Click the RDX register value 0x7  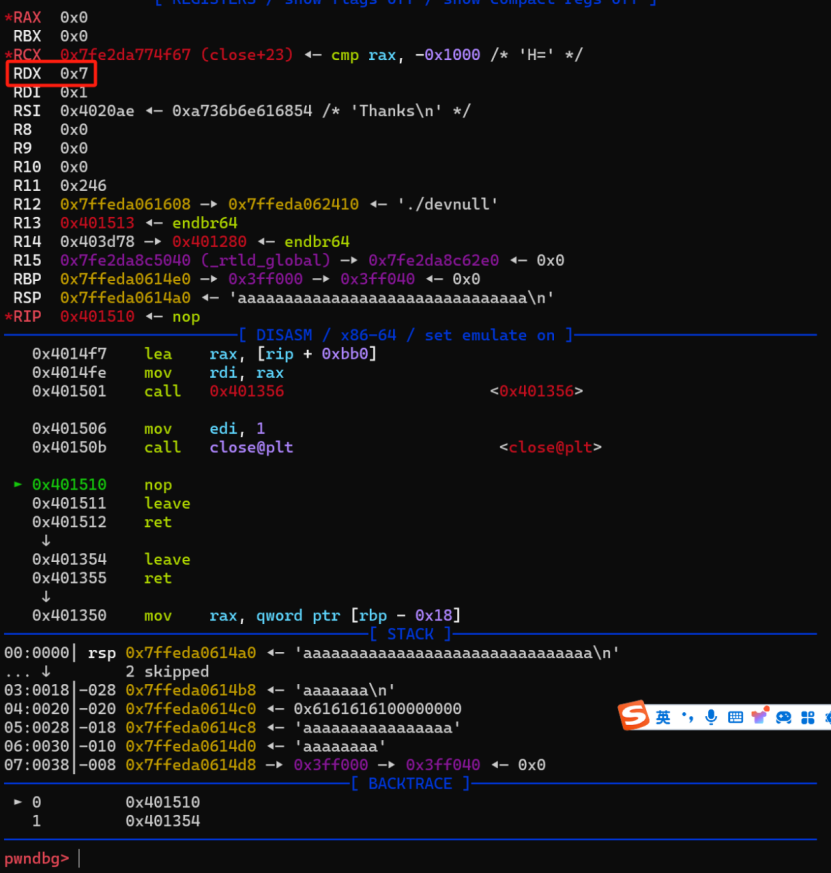click(74, 73)
